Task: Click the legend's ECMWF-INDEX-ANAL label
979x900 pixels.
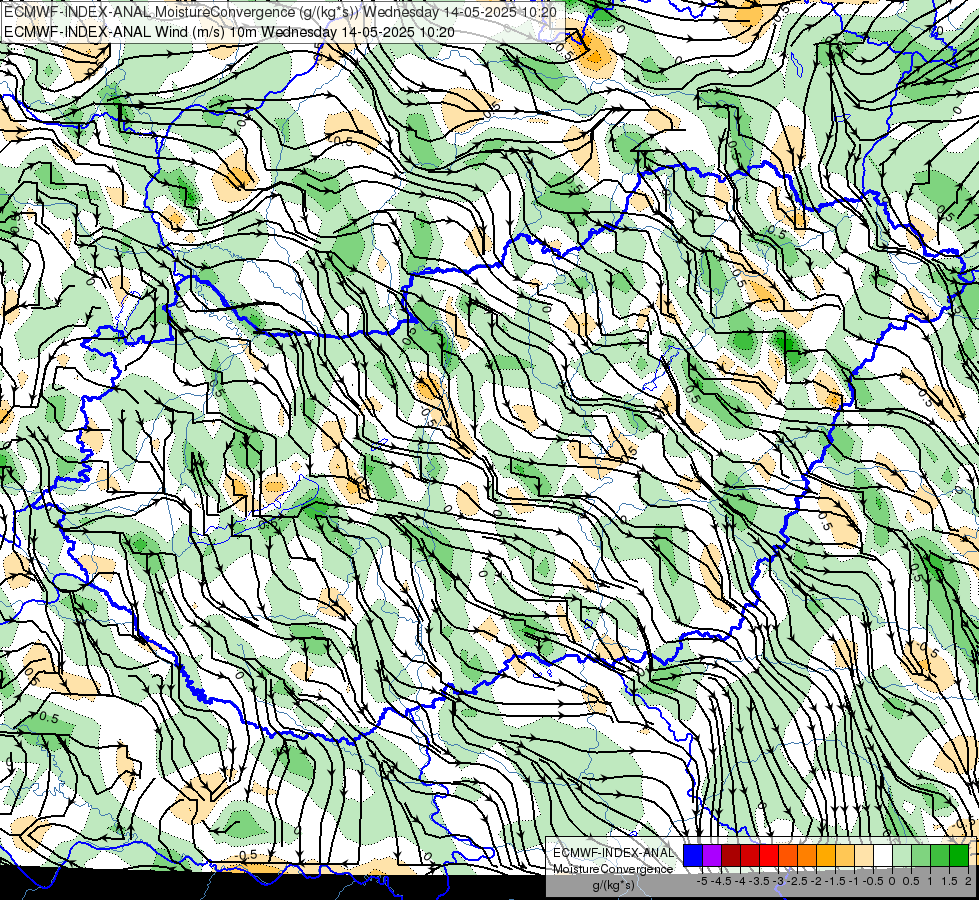Action: coord(613,853)
